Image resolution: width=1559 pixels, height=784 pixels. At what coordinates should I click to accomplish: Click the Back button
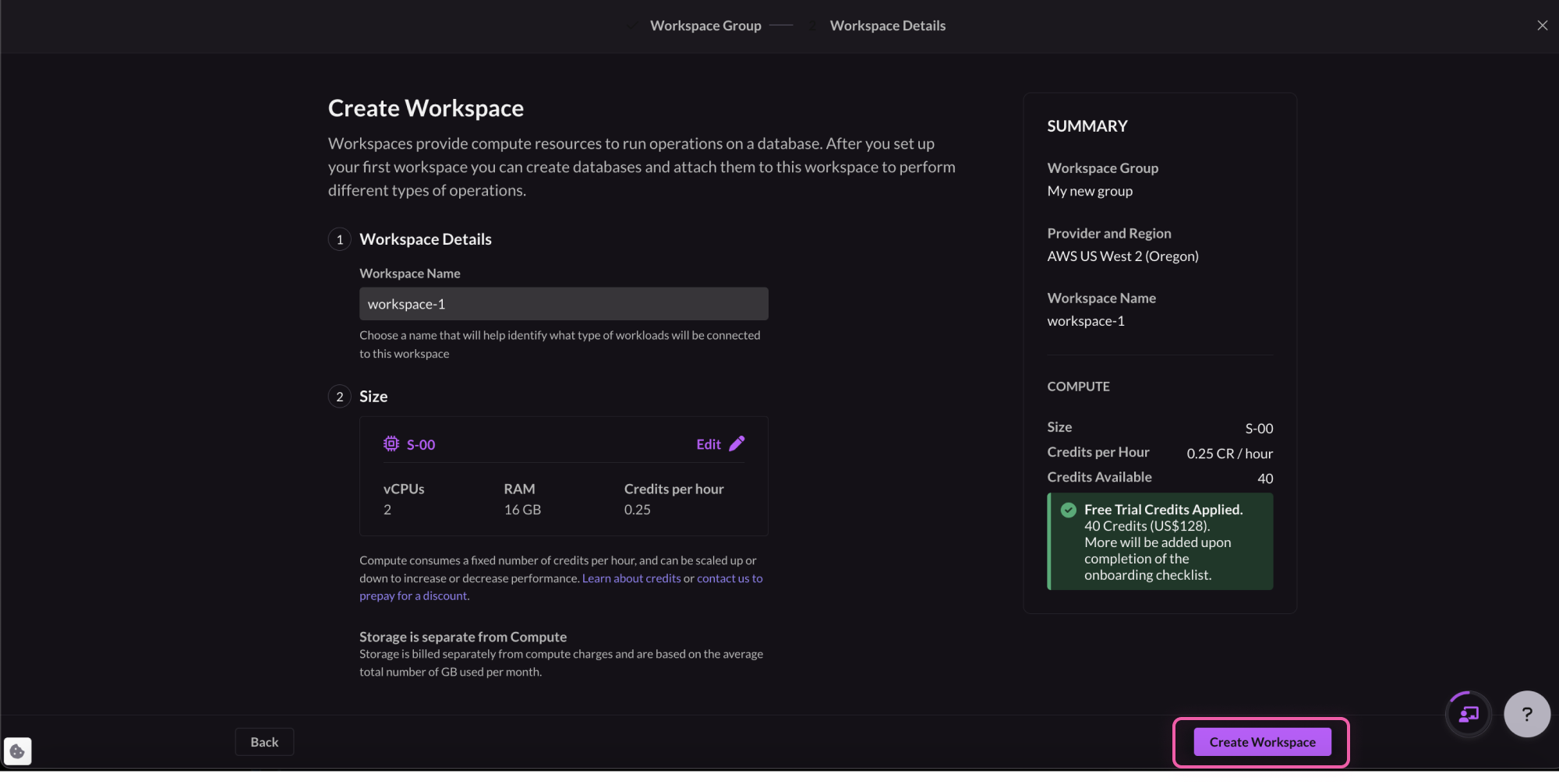[264, 742]
